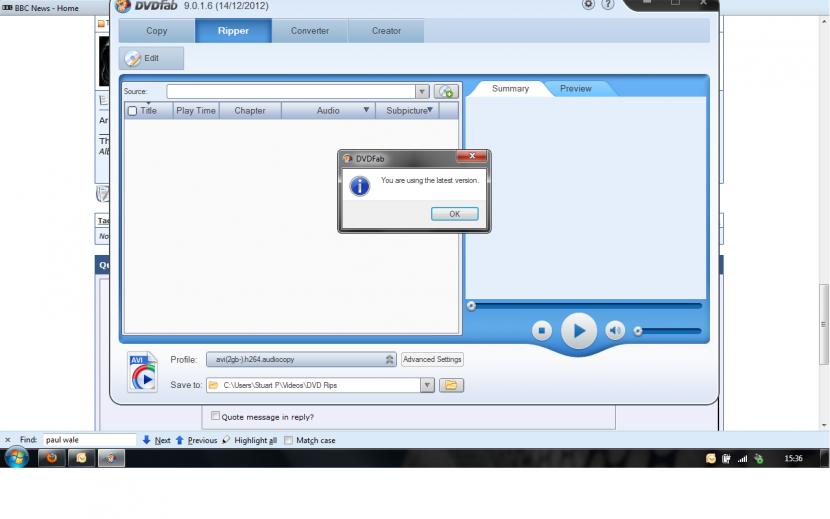Open Advanced Settings

click(x=432, y=360)
